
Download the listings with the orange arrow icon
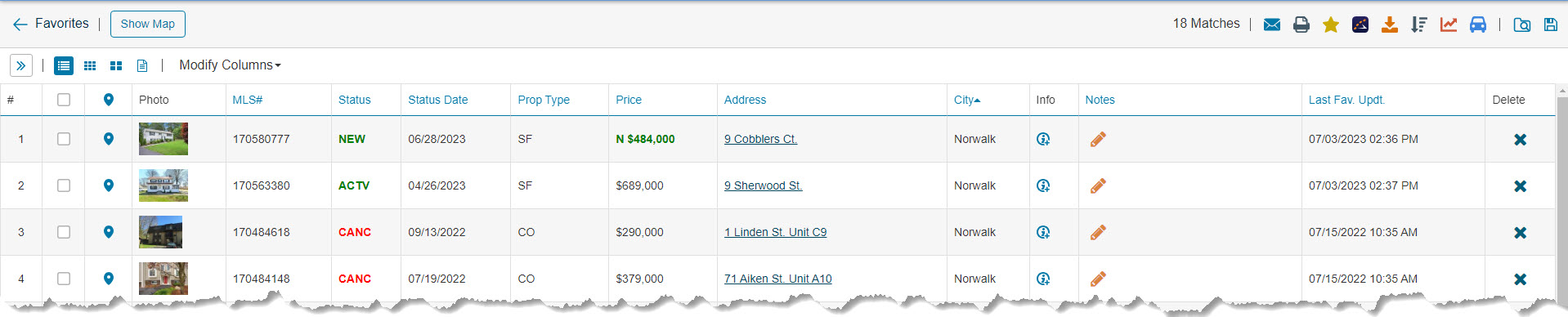(x=1390, y=25)
